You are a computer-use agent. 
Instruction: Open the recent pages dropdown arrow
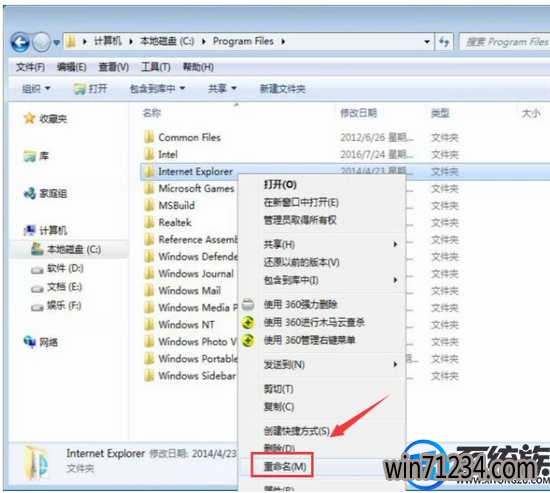coord(56,42)
